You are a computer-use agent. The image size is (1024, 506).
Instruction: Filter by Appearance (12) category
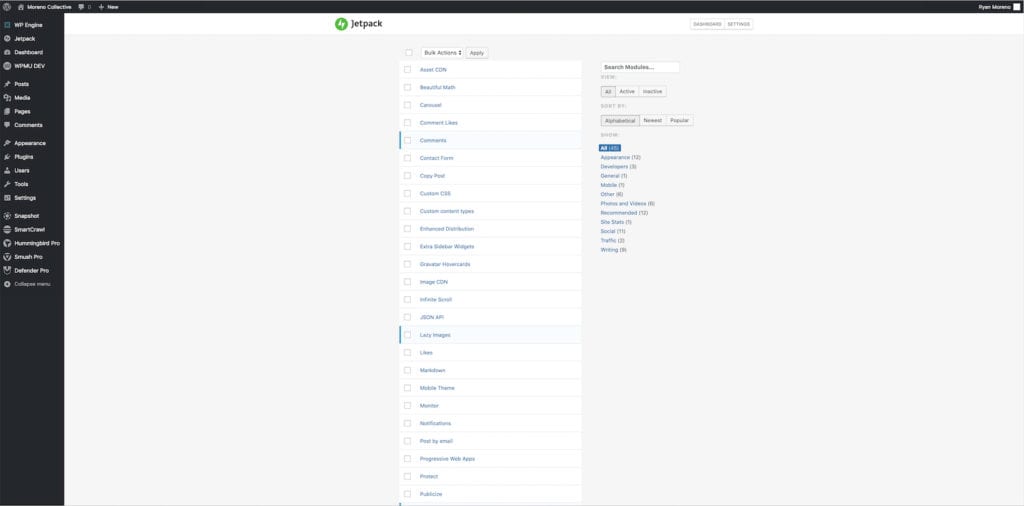pyautogui.click(x=620, y=157)
